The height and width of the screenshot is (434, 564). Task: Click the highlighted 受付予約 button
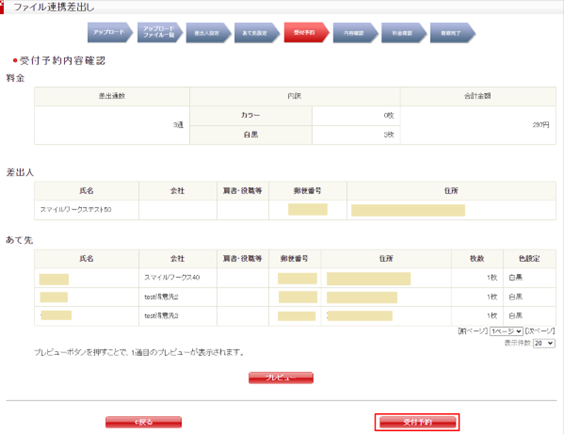[417, 422]
